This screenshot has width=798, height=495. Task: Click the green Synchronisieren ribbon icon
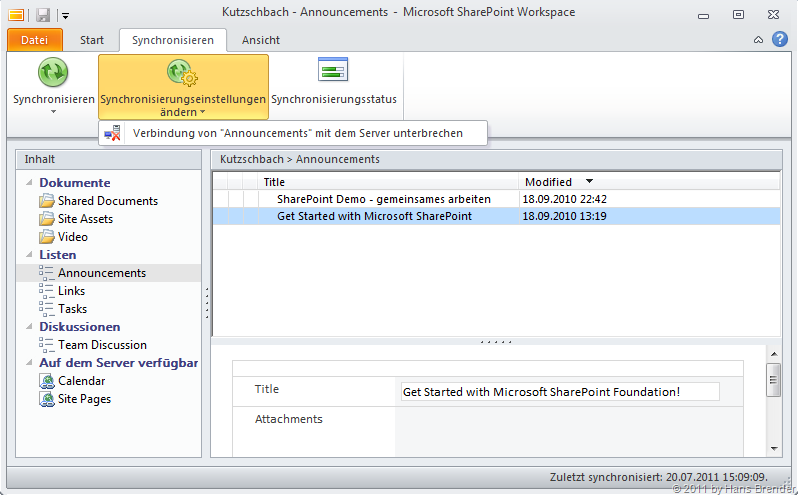click(52, 73)
